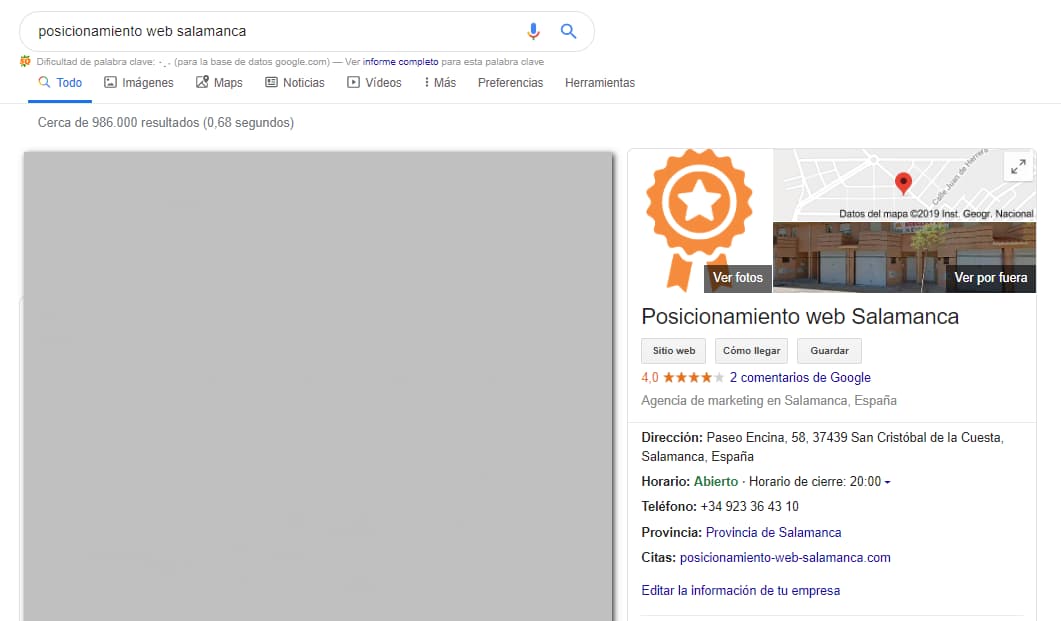
Task: Open the Herramientas search tools
Action: tap(600, 83)
